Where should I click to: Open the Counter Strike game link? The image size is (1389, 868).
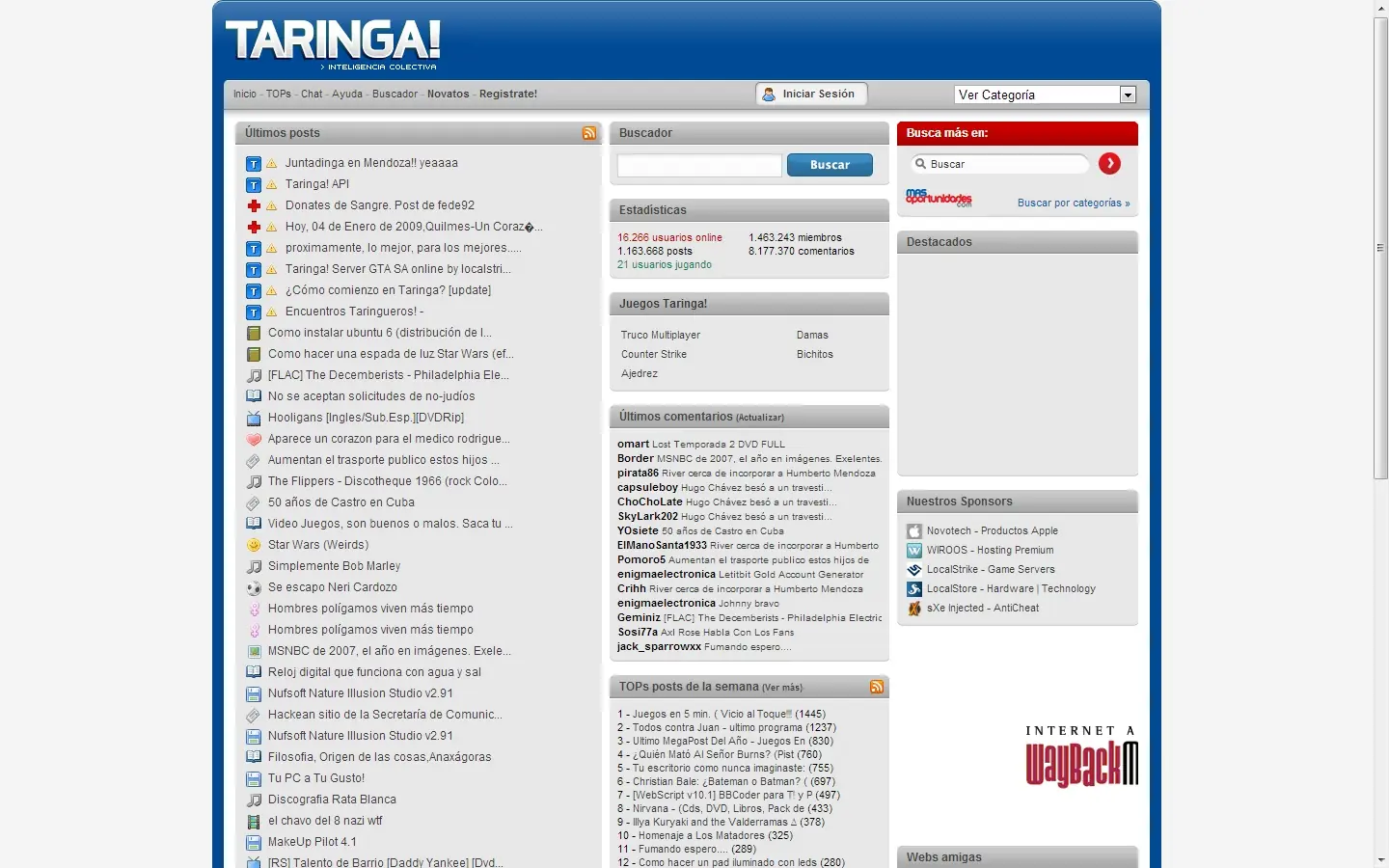coord(654,354)
